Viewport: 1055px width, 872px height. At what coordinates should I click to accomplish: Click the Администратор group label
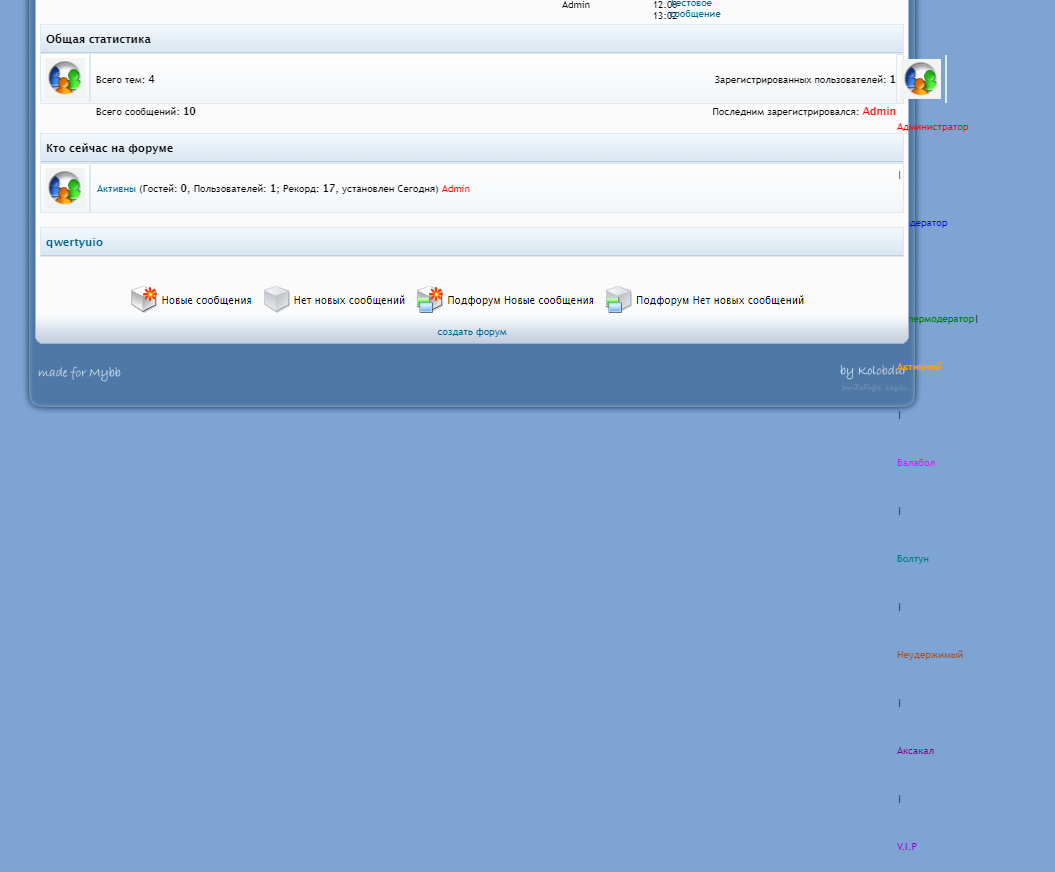tap(933, 127)
